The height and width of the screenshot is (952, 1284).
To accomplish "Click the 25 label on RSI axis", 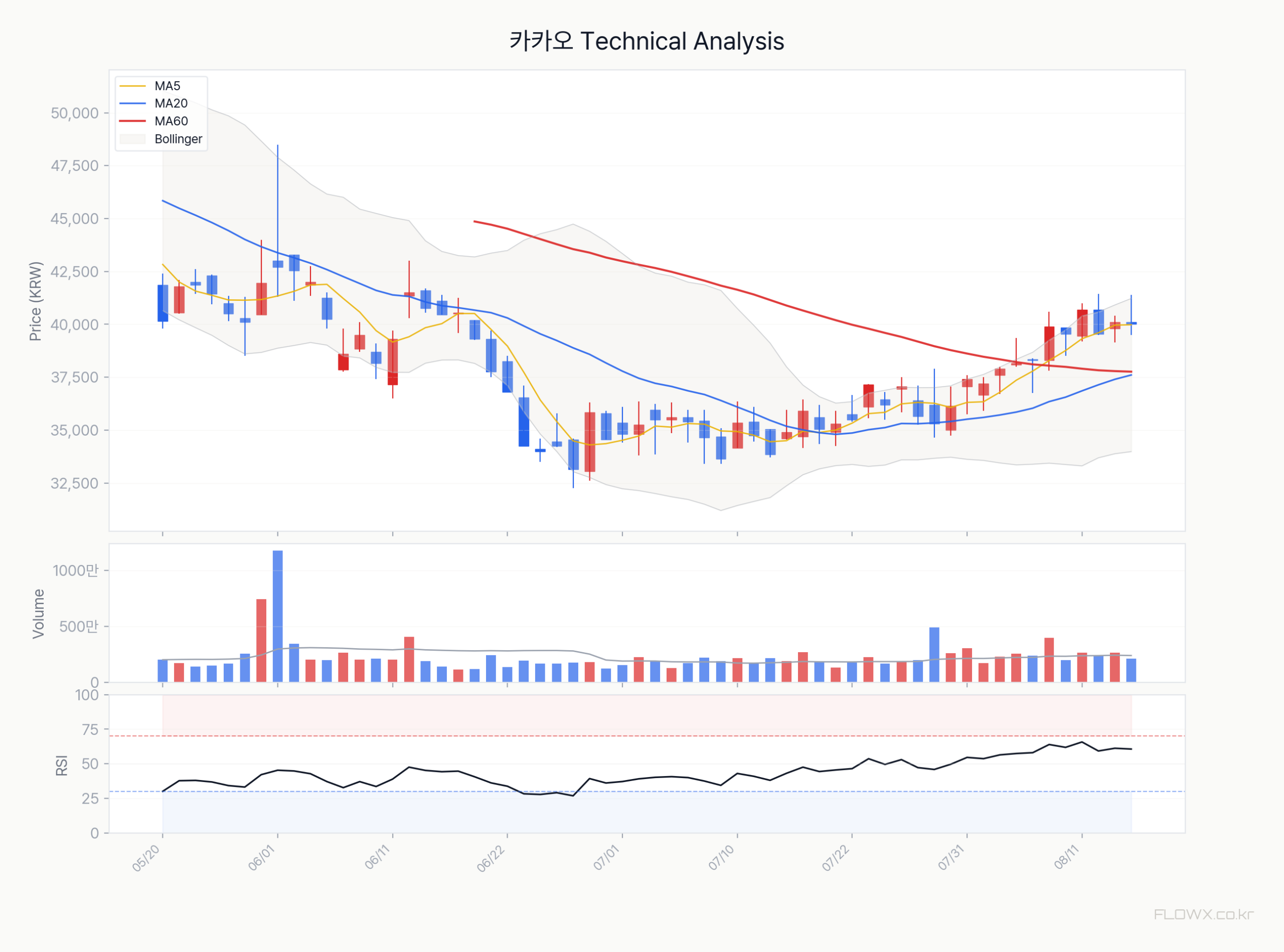I will 90,799.
